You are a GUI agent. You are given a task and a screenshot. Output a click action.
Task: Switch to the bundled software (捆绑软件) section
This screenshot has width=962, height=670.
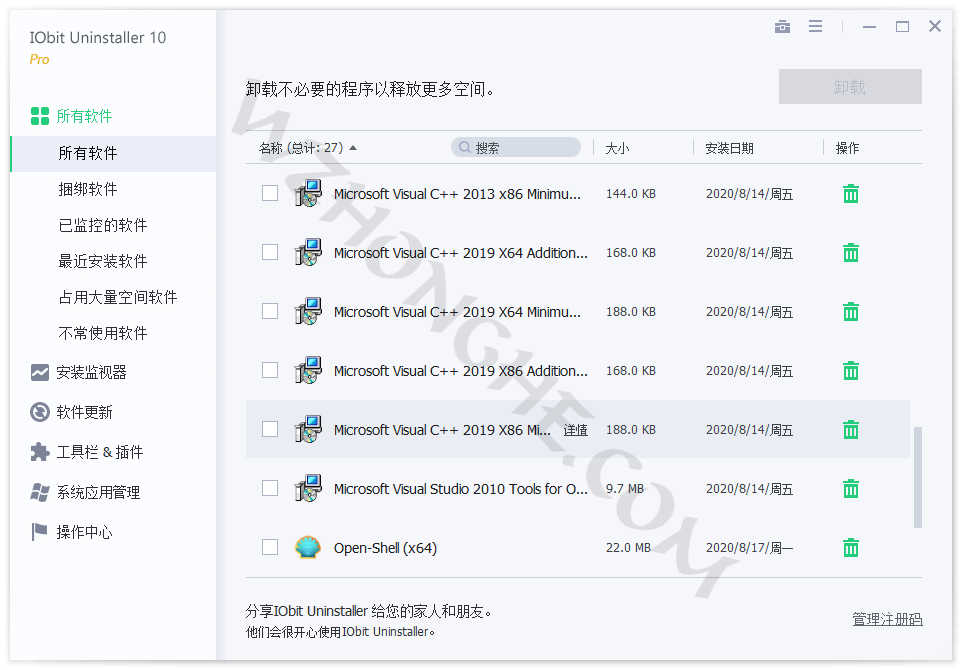click(89, 189)
